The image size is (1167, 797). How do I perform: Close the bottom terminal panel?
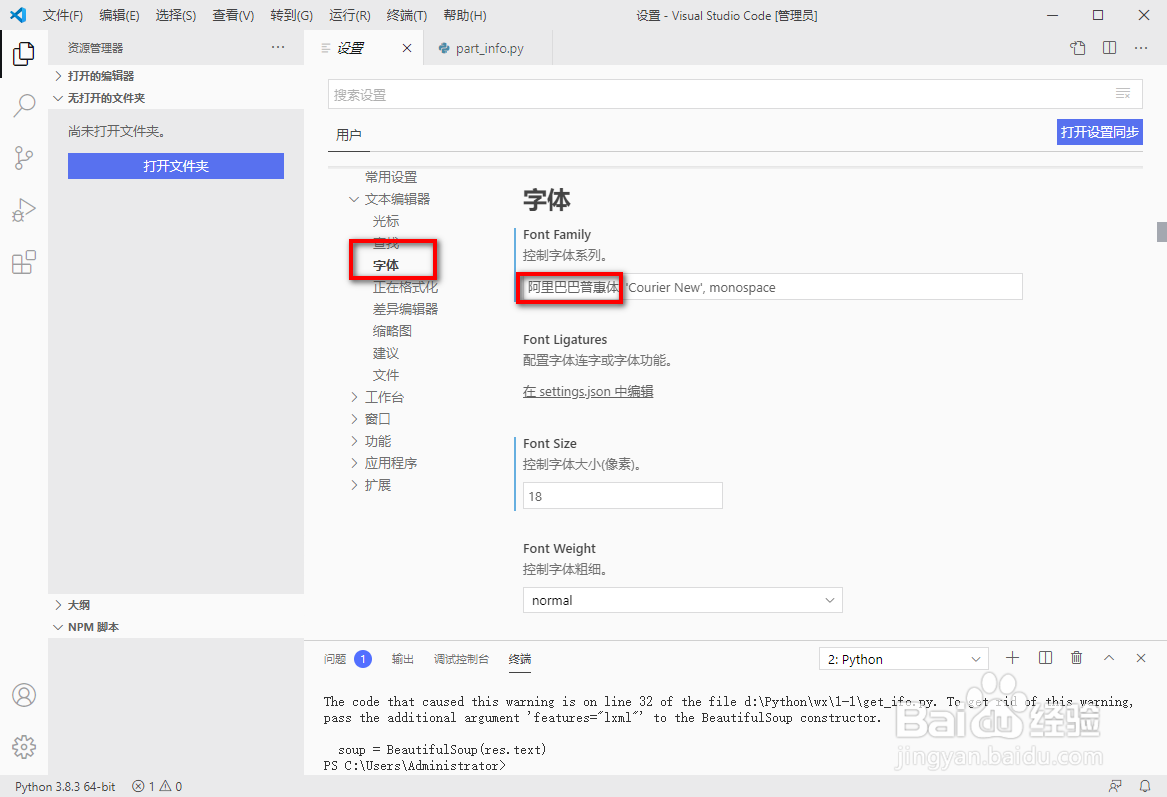(1141, 658)
